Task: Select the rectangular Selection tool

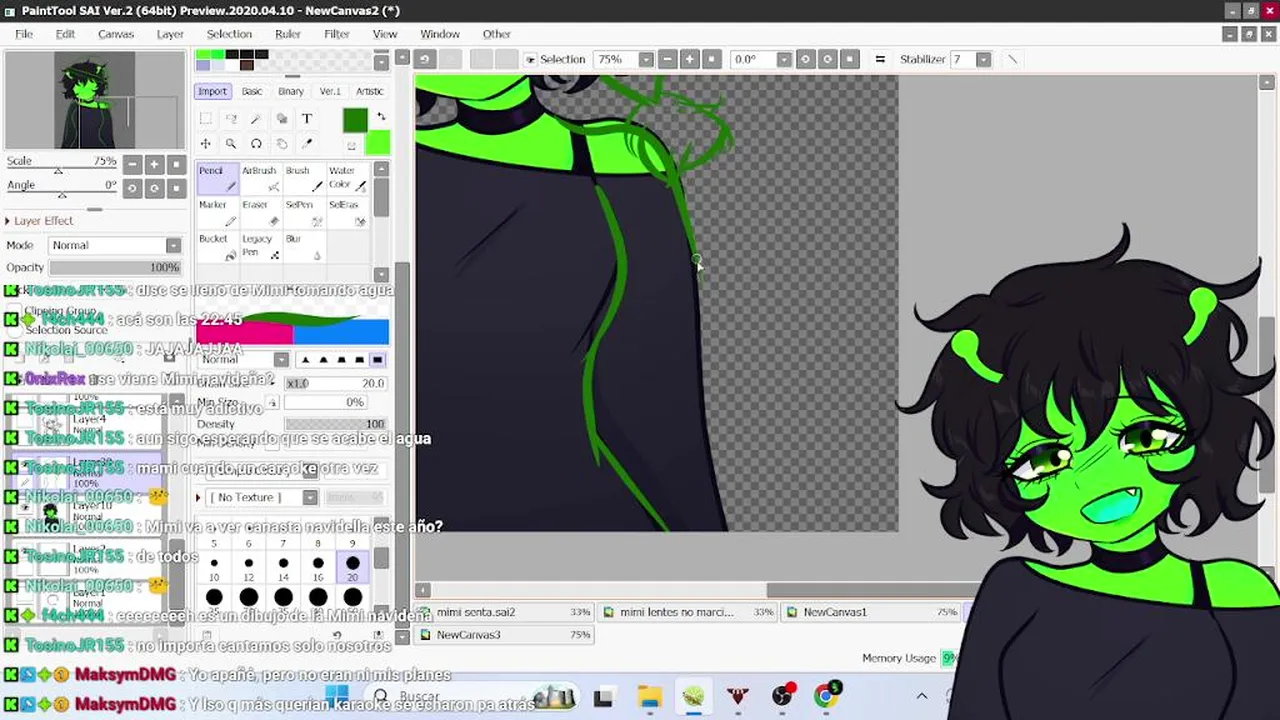Action: 206,118
